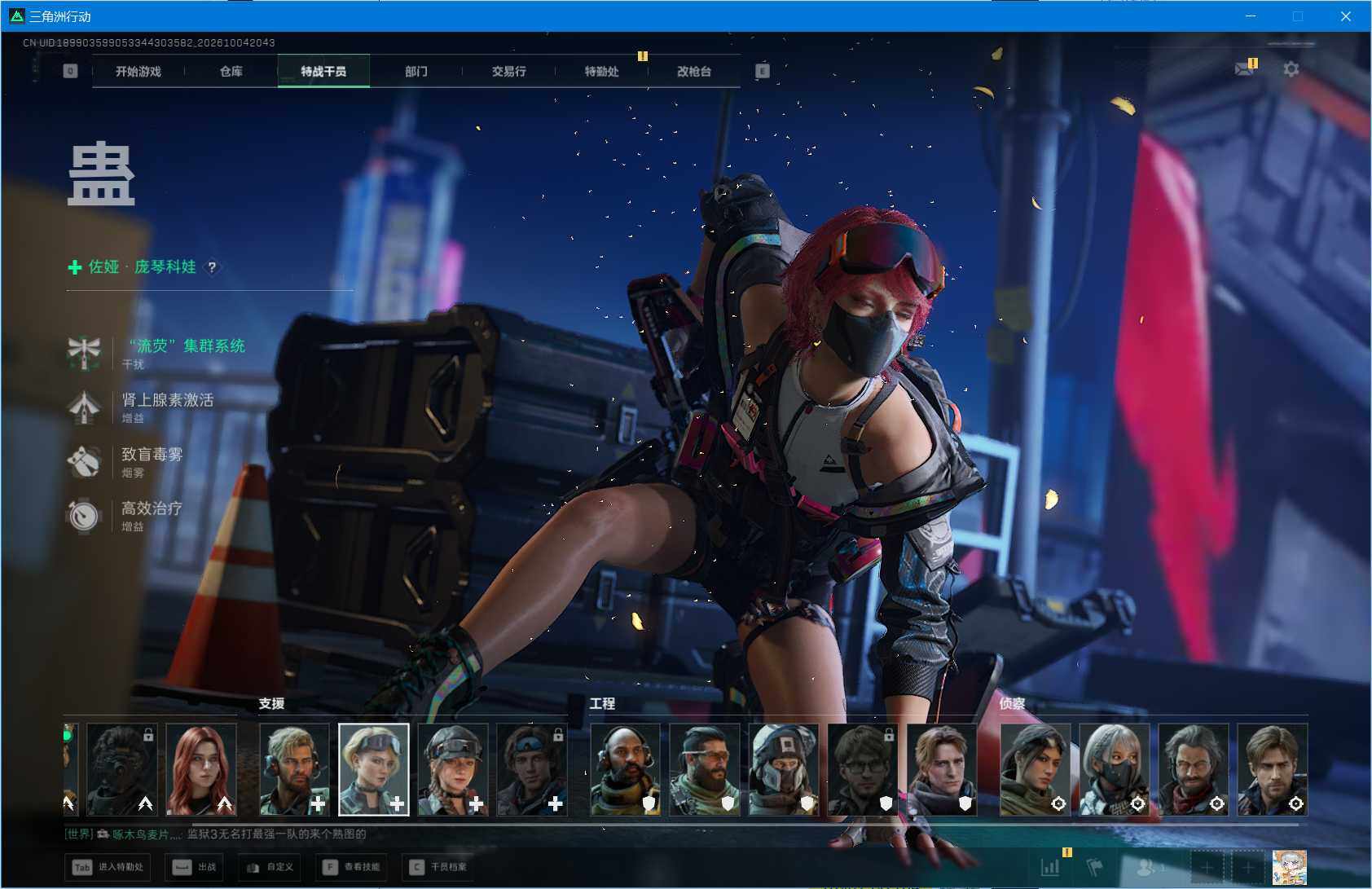Select the "流荧"集群系统 skill icon

(84, 353)
